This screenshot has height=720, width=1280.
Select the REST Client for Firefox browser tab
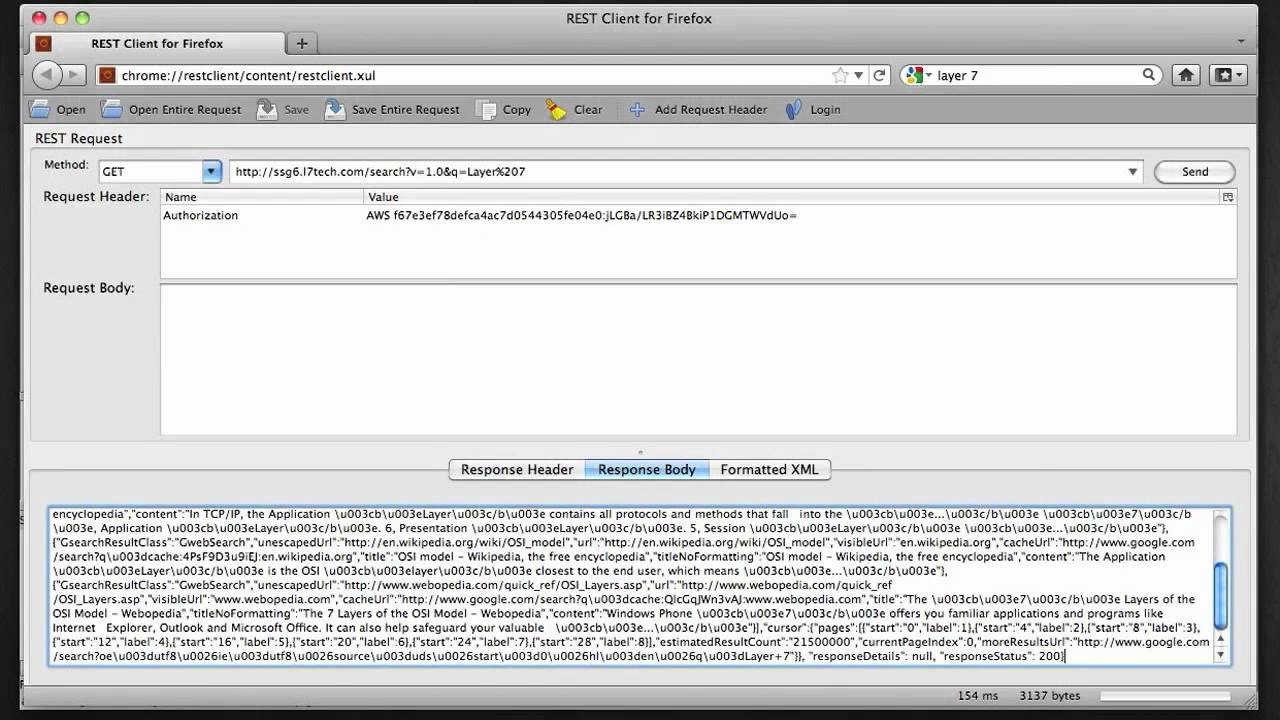click(x=157, y=43)
